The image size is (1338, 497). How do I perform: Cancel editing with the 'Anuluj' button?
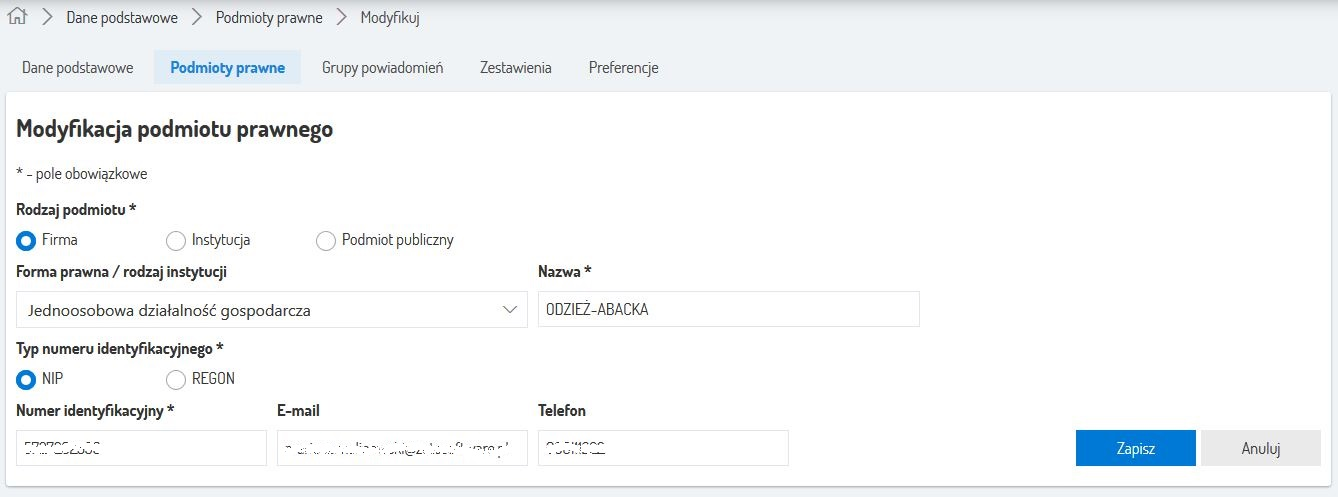click(1260, 448)
